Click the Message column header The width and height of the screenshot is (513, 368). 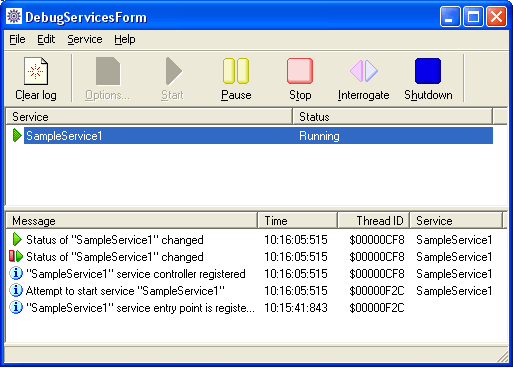point(132,221)
